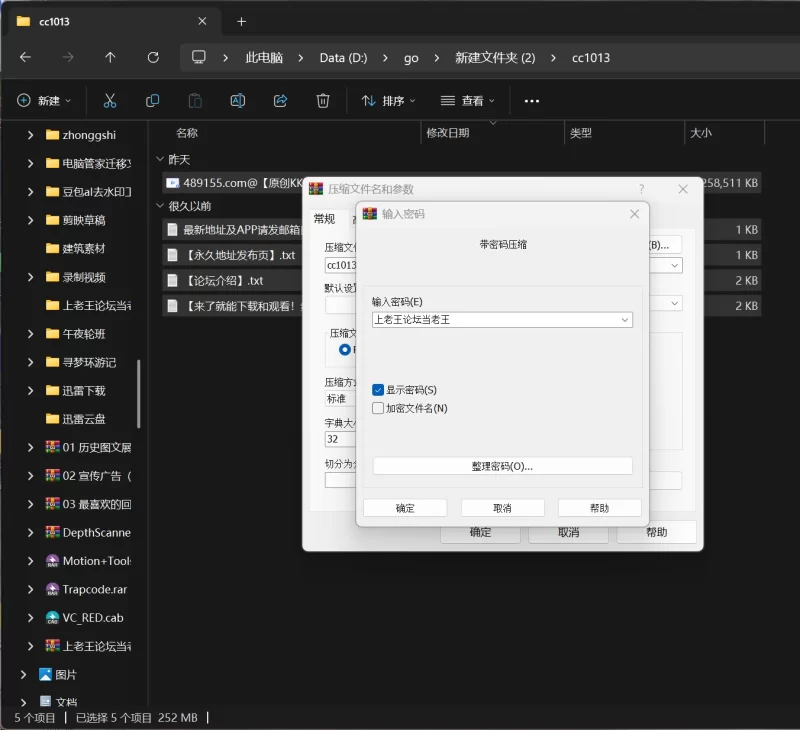800x730 pixels.
Task: Expand the 电脑管家迁移 folder node
Action: 30,163
